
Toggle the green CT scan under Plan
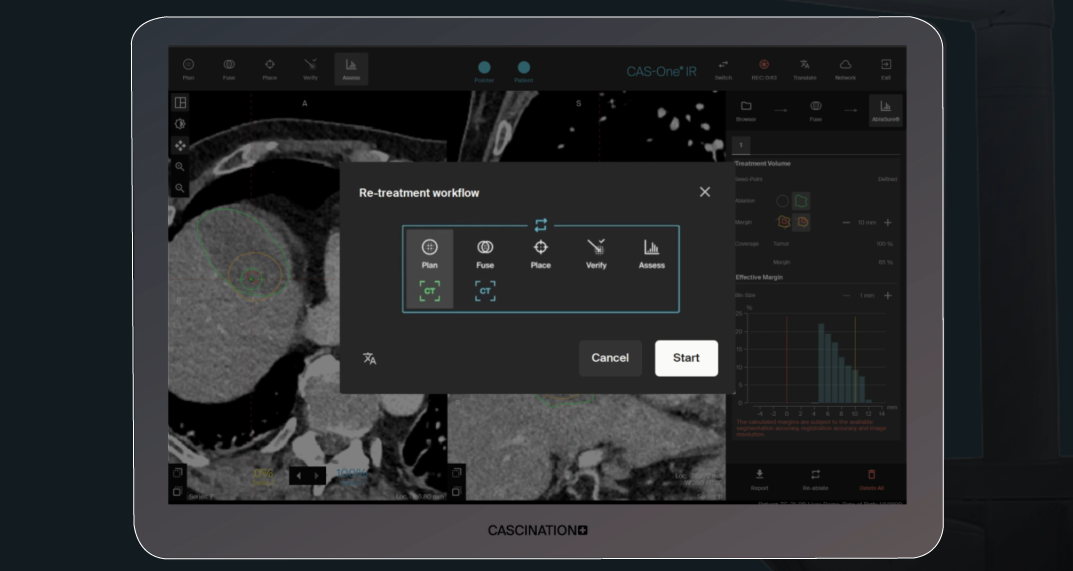point(429,291)
